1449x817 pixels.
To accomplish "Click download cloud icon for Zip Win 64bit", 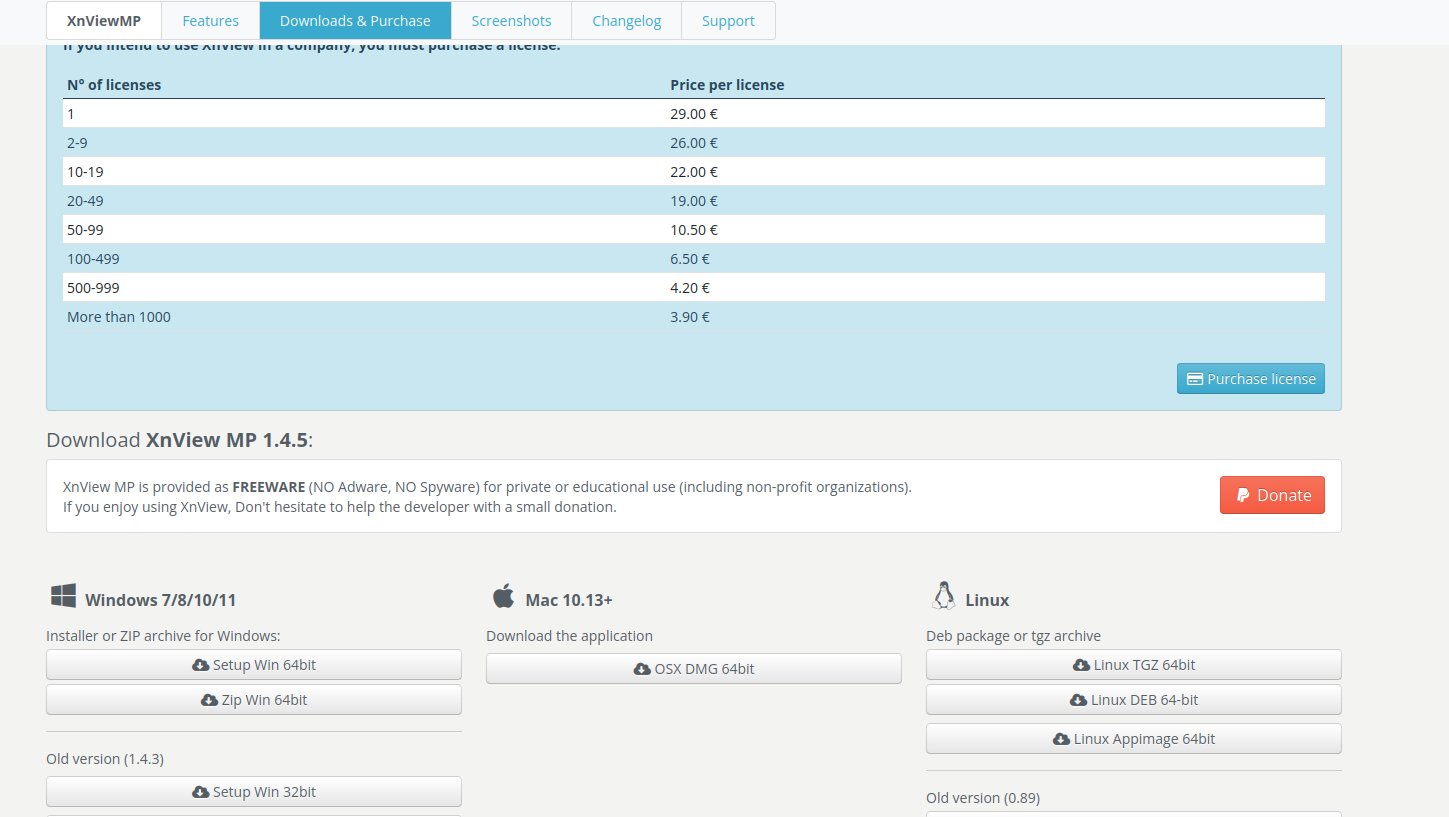I will [x=209, y=700].
